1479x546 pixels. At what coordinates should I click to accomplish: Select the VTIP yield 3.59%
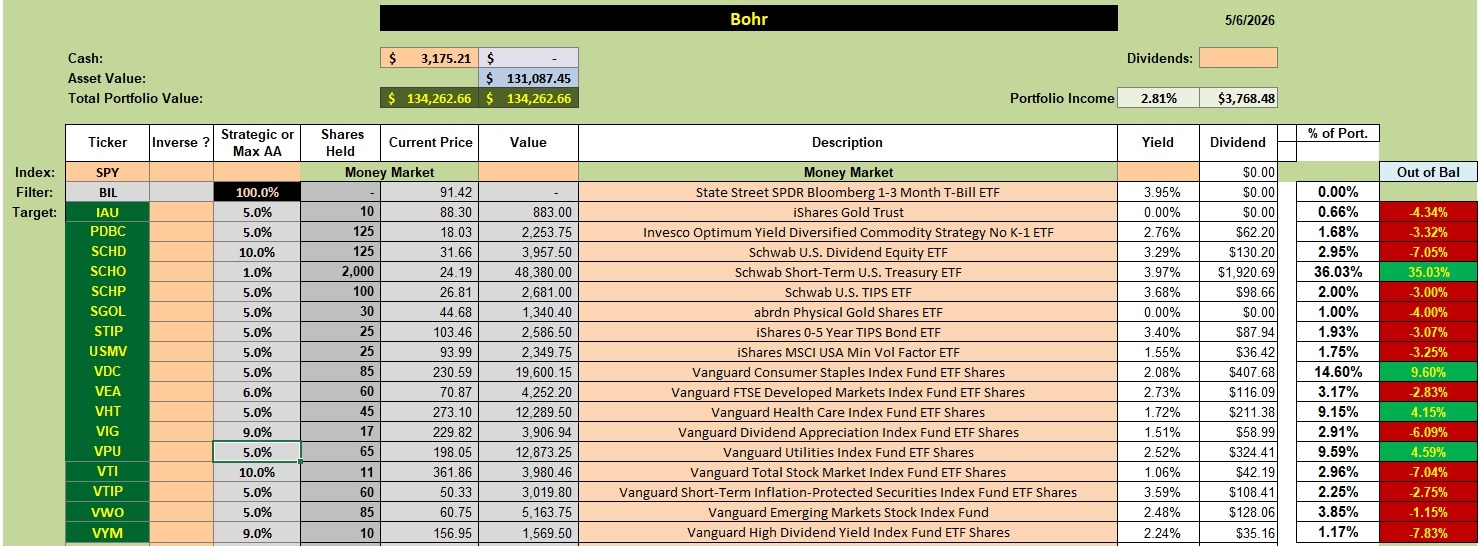1158,492
